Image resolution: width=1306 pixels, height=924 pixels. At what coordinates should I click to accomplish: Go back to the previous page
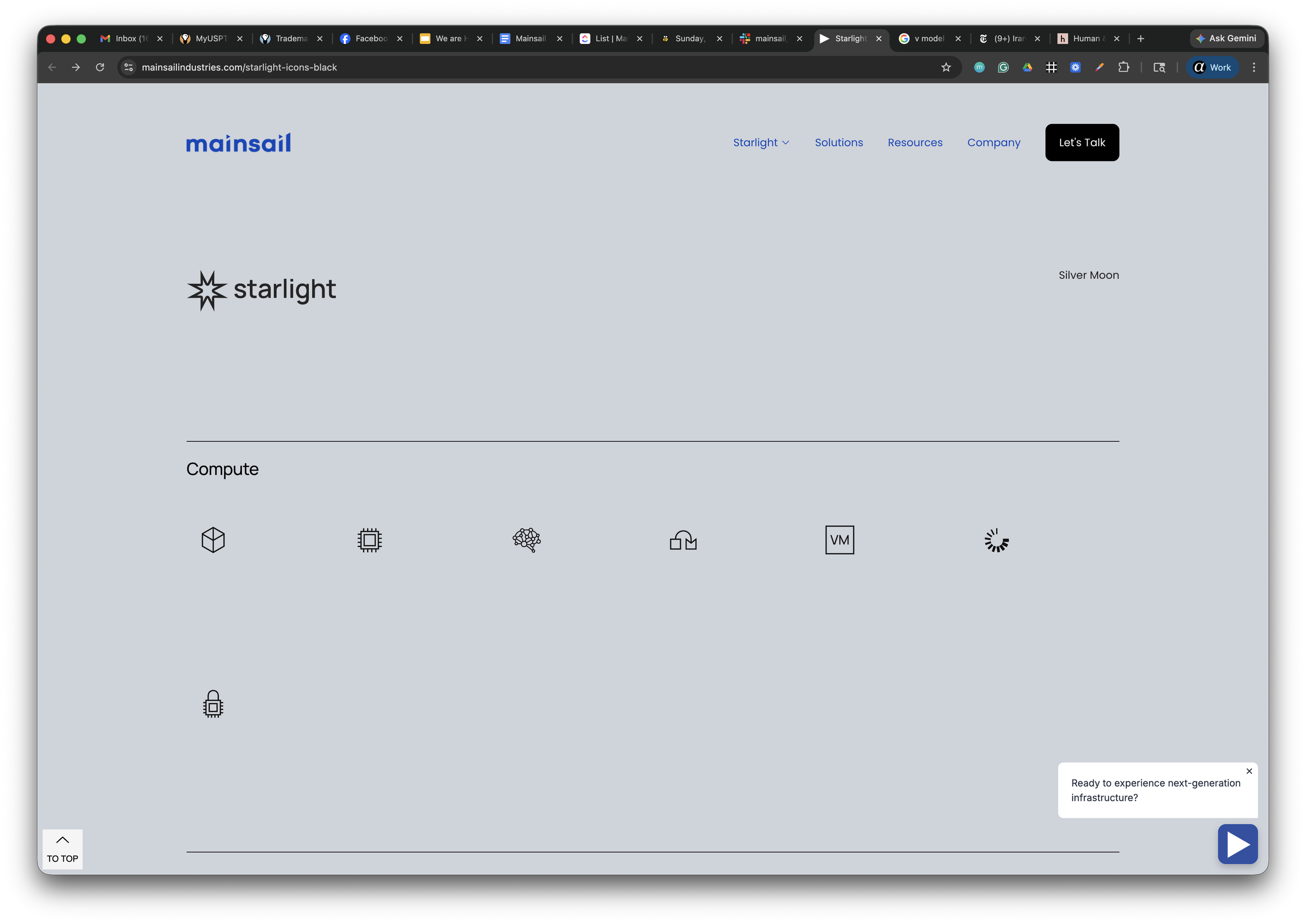pos(52,67)
